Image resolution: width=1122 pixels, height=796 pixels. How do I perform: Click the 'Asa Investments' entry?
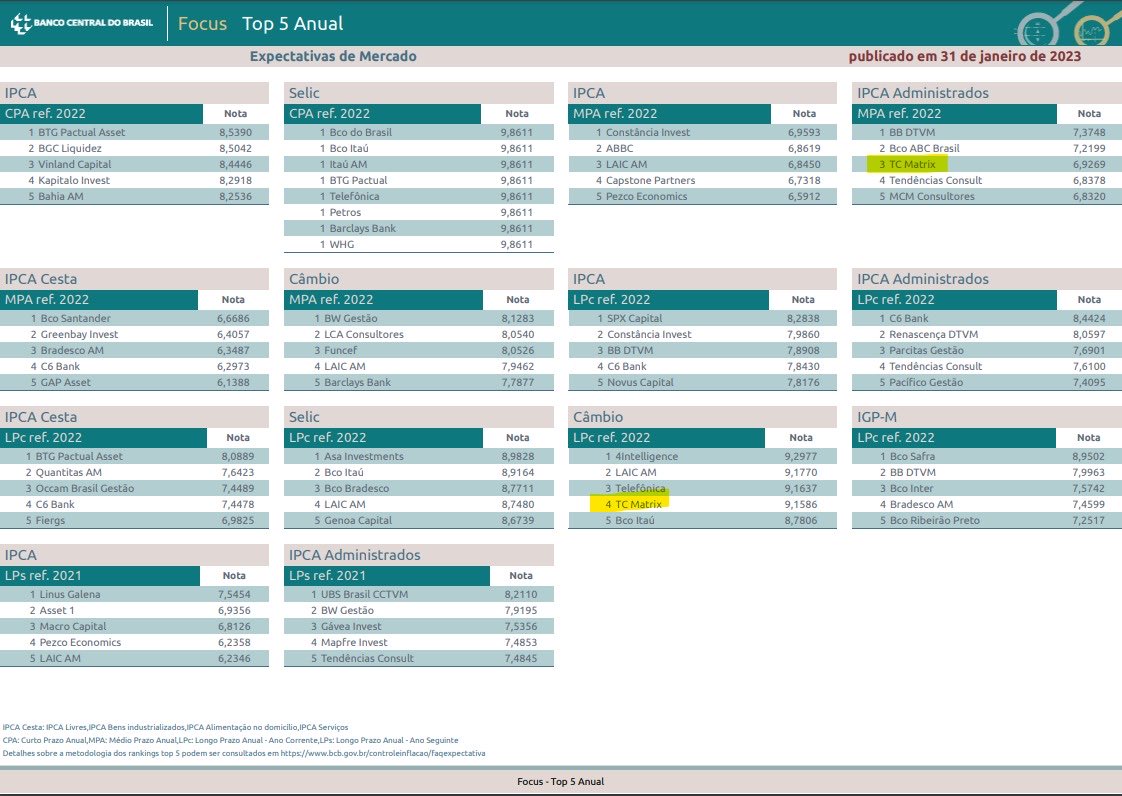[364, 456]
